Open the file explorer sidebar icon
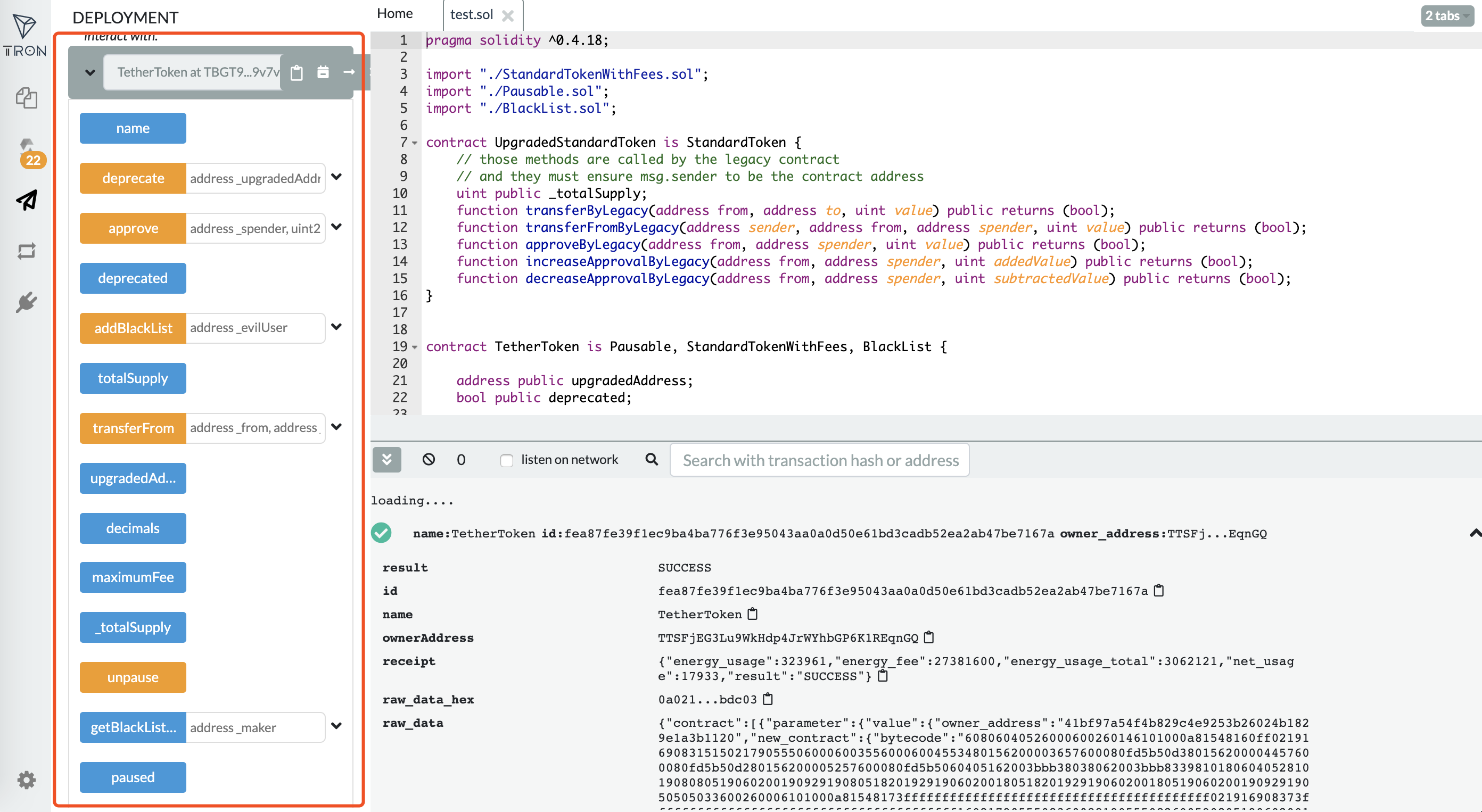Image resolution: width=1482 pixels, height=812 pixels. pyautogui.click(x=26, y=98)
